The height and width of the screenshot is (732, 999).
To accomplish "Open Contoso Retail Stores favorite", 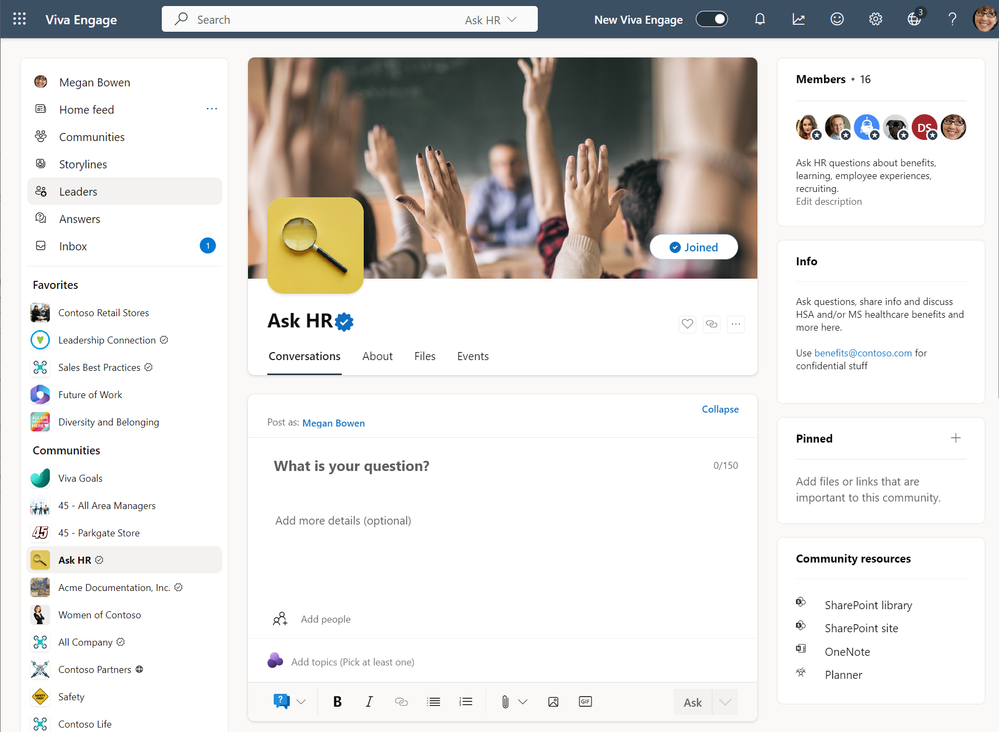I will (x=125, y=313).
